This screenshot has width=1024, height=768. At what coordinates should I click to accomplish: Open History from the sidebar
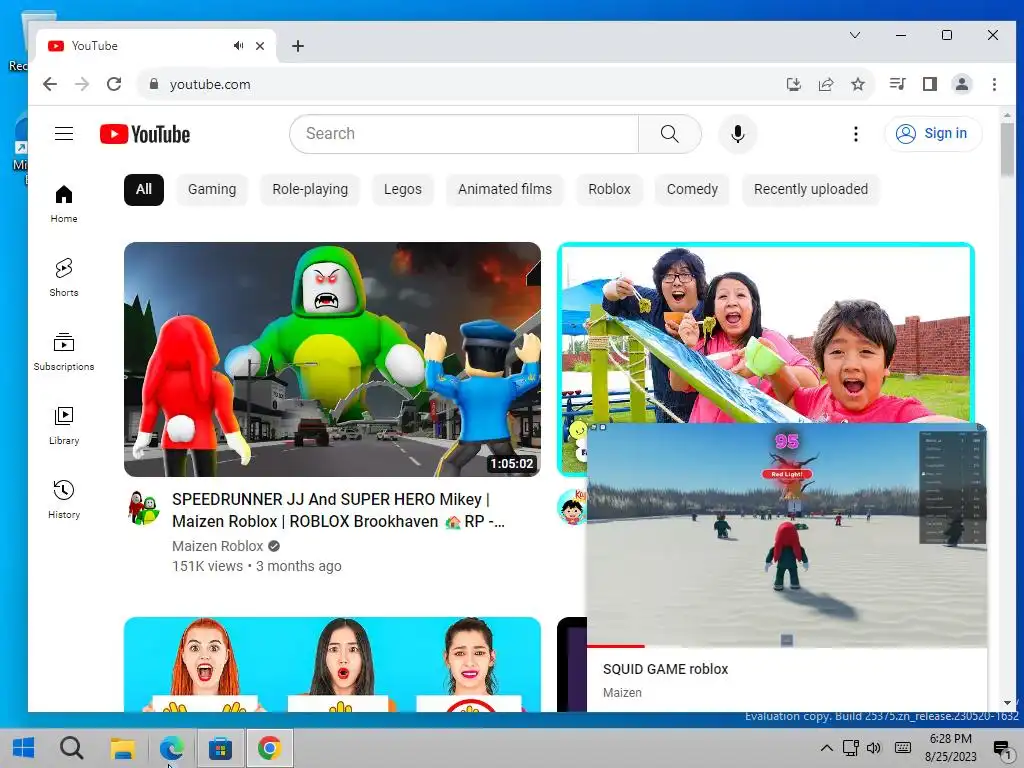click(x=64, y=500)
